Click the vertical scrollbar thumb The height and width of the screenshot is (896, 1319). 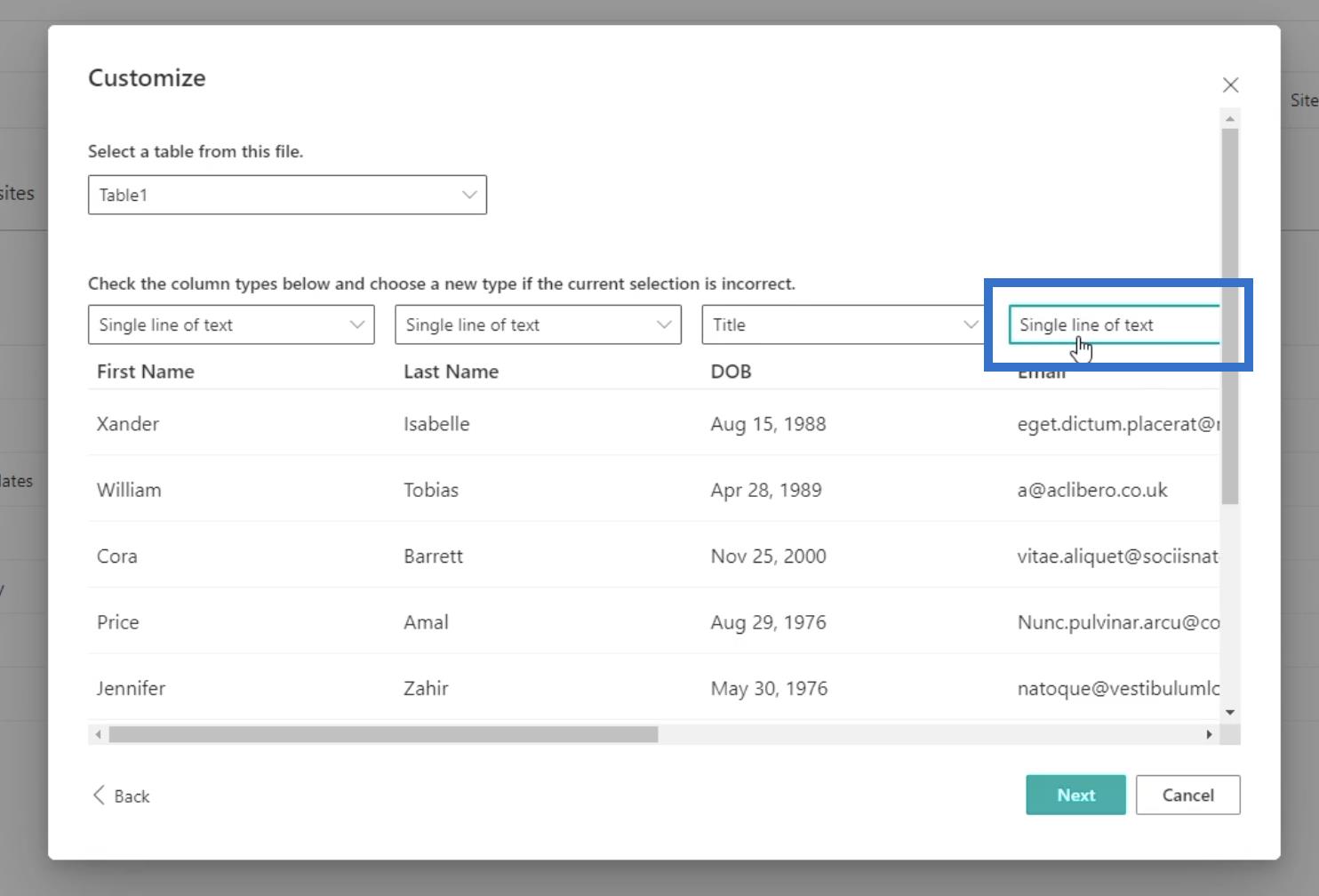click(1230, 316)
